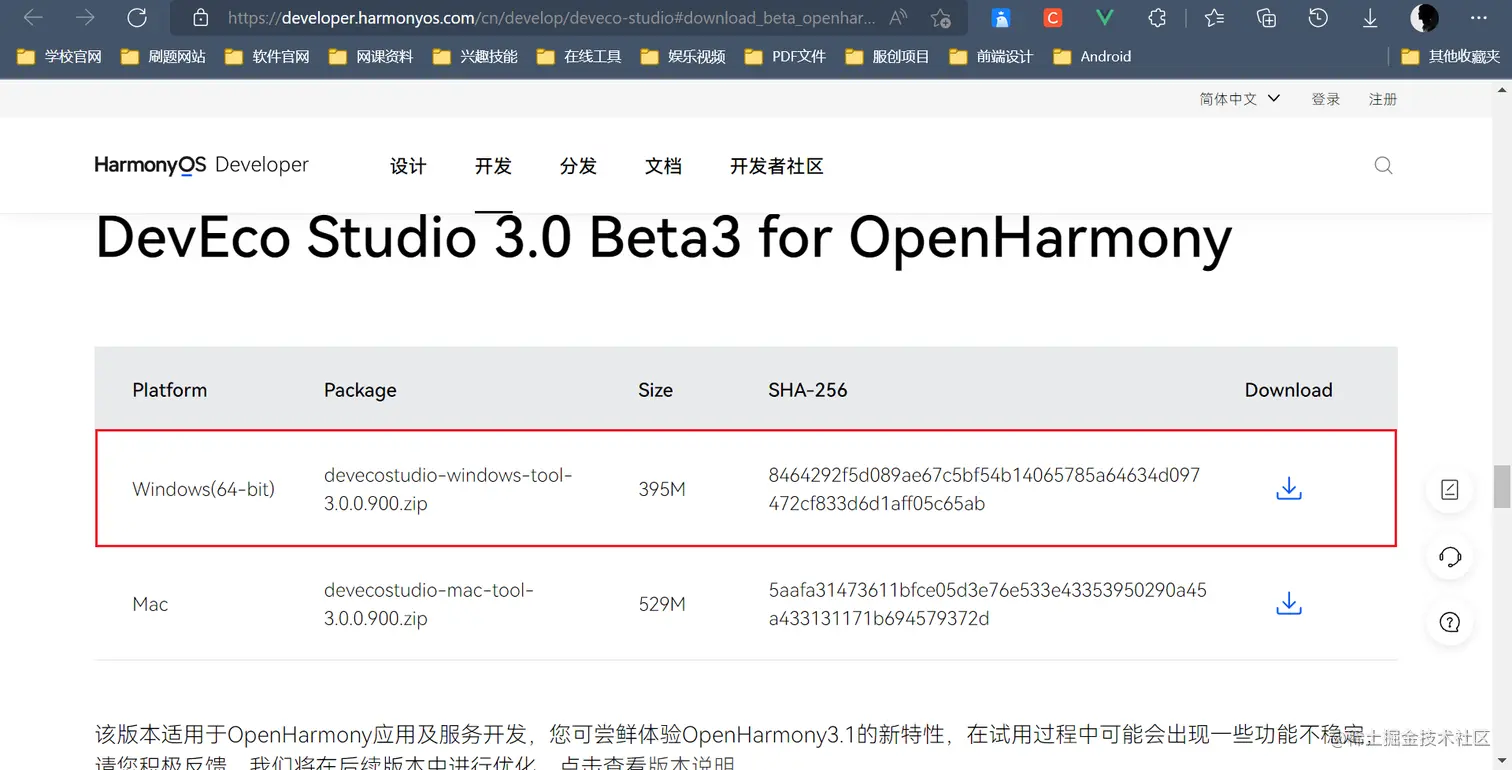Click the Package column header
1512x770 pixels.
pos(360,390)
